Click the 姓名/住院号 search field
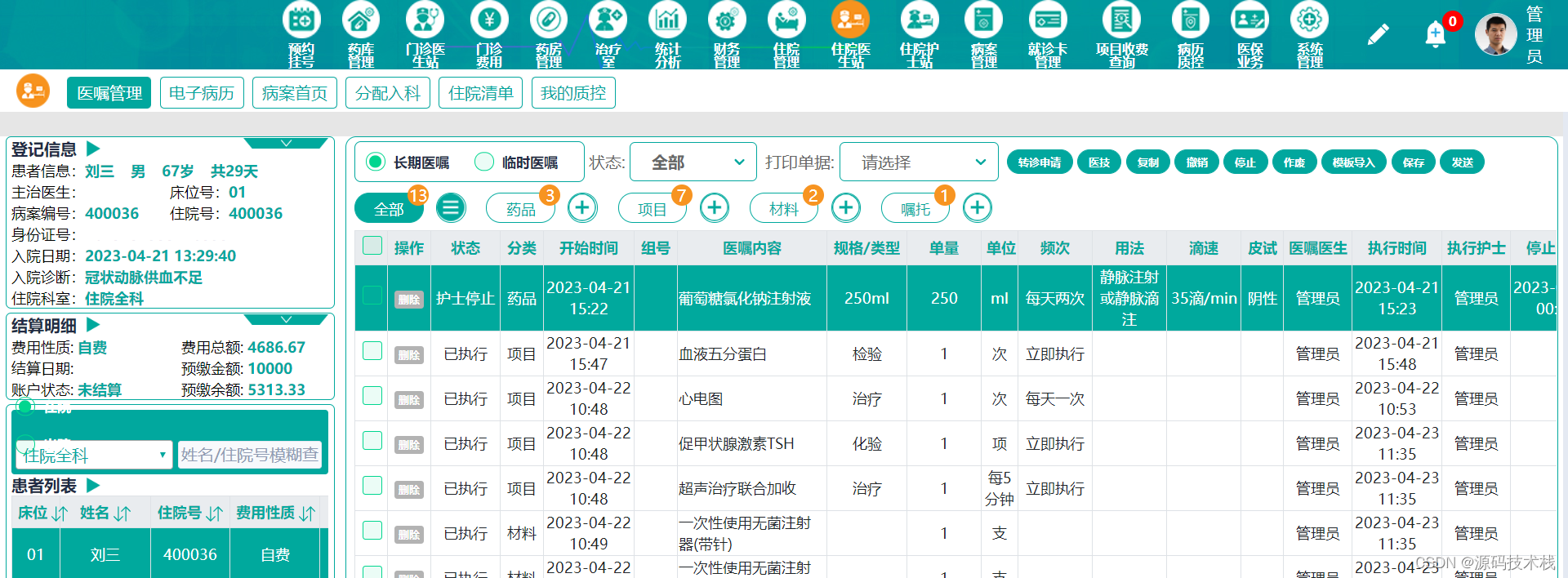The height and width of the screenshot is (578, 1568). (x=250, y=455)
